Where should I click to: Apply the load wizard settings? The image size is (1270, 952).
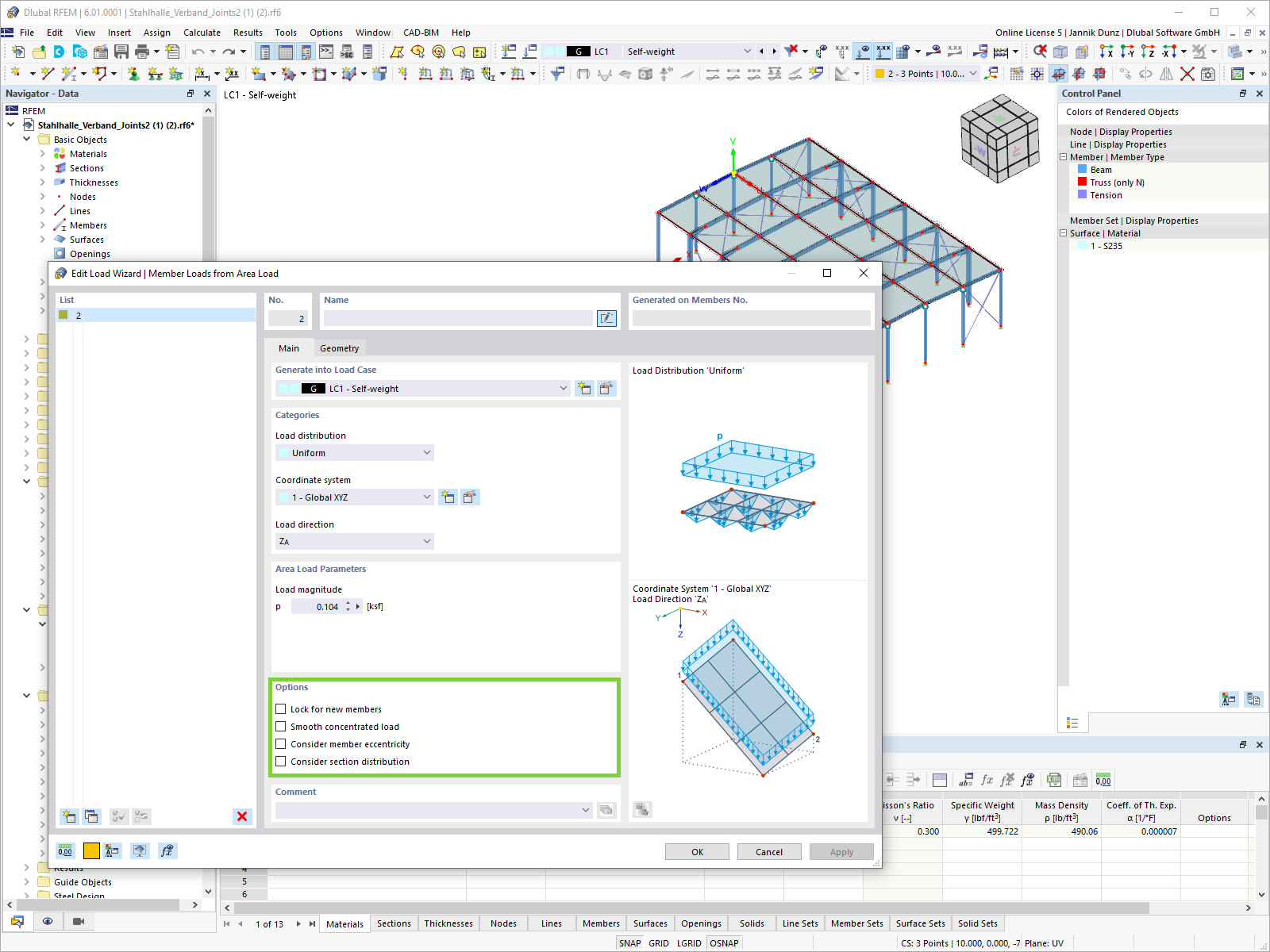[x=841, y=851]
